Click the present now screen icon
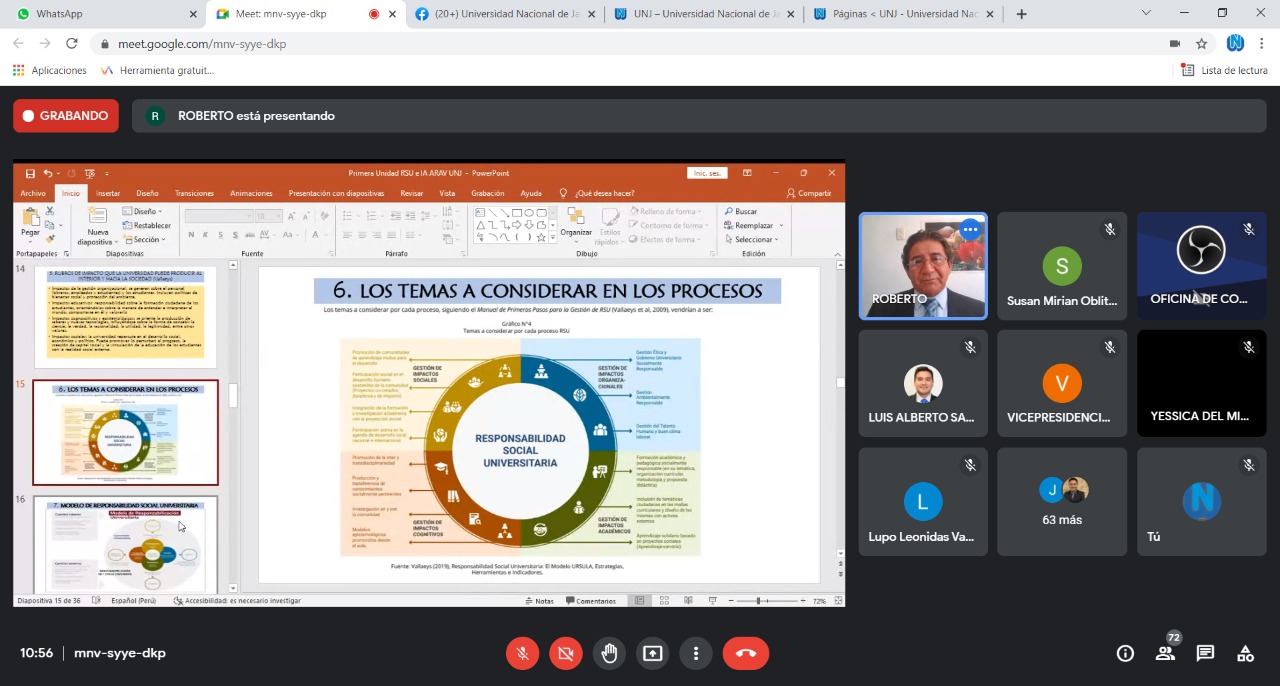The width and height of the screenshot is (1280, 686). pos(652,653)
